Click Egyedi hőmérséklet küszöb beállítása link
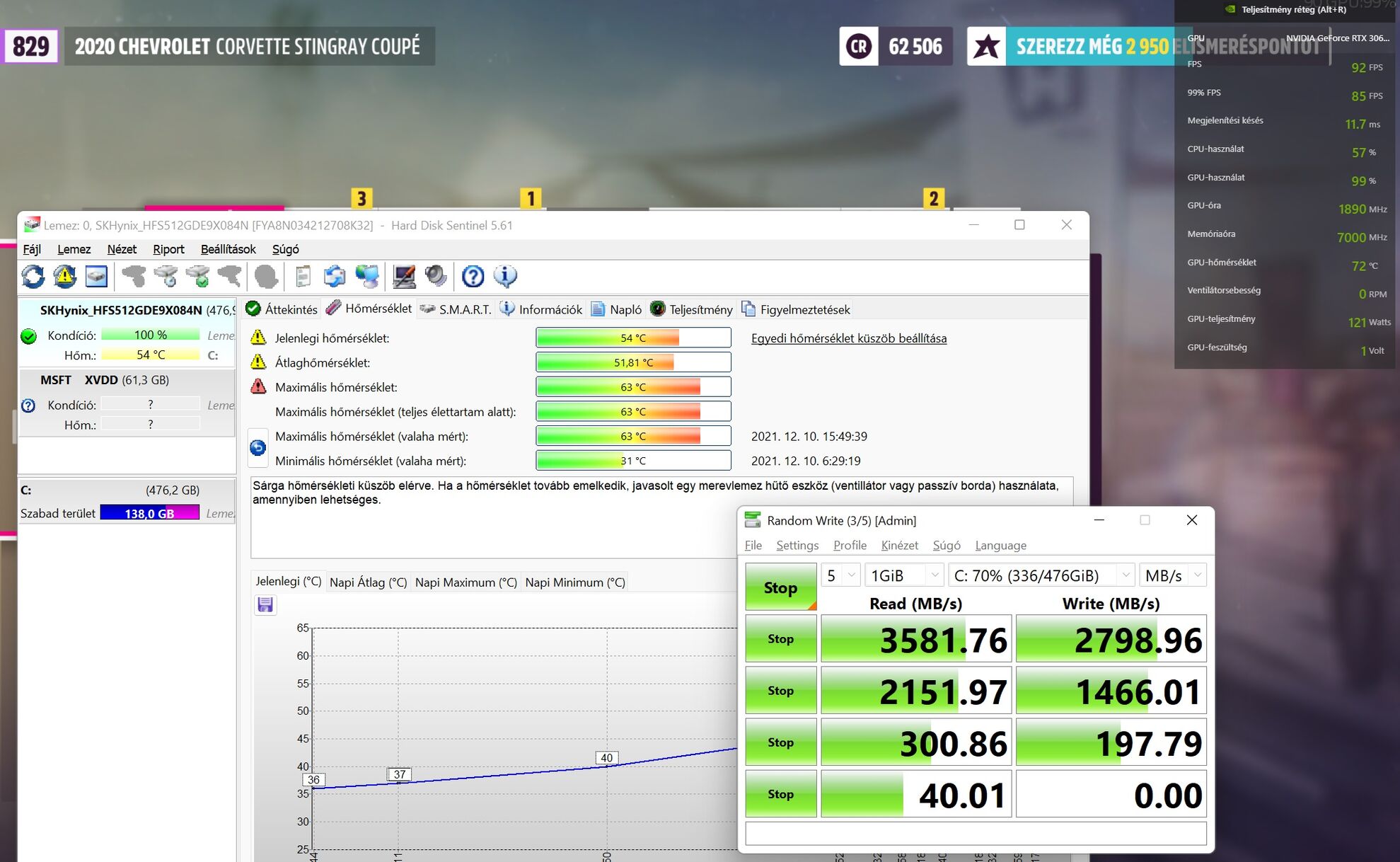This screenshot has width=1400, height=862. click(848, 338)
